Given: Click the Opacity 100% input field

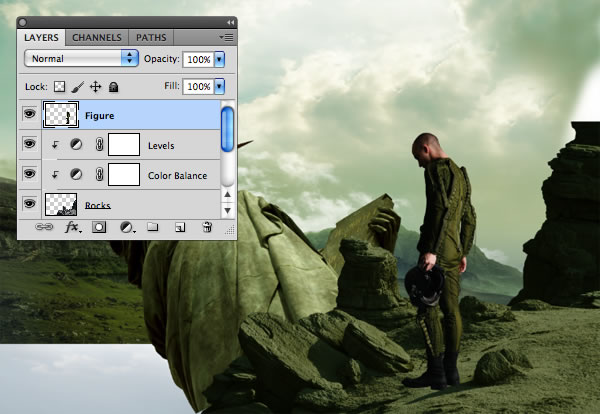Looking at the screenshot, I should click(198, 59).
